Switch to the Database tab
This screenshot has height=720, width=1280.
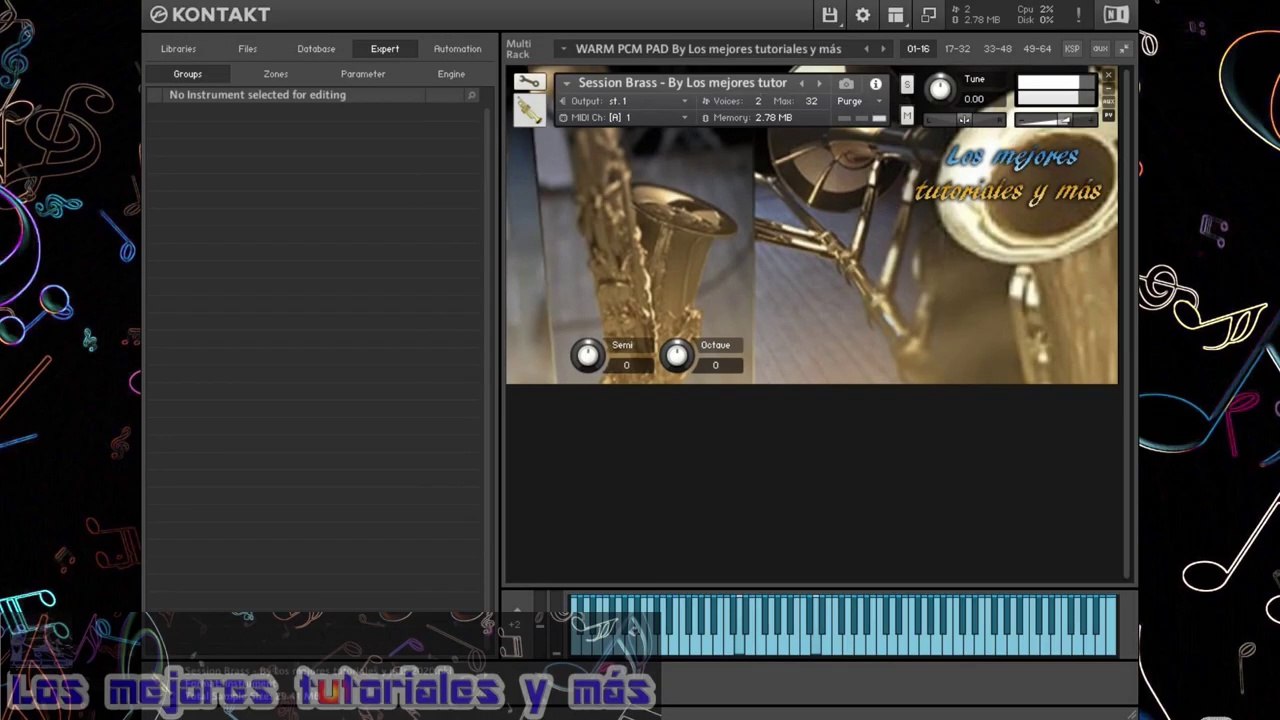[316, 49]
